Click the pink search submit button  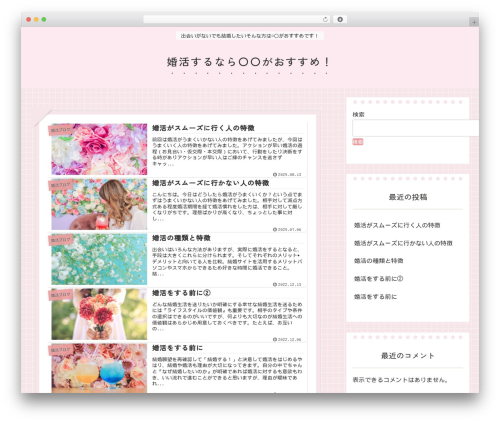pos(358,142)
